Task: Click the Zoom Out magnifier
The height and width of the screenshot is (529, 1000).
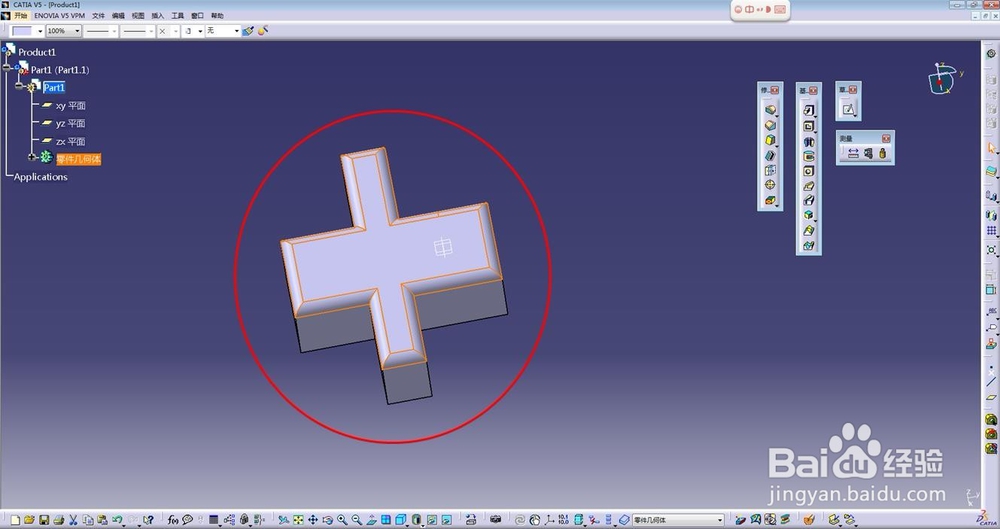Action: point(357,519)
